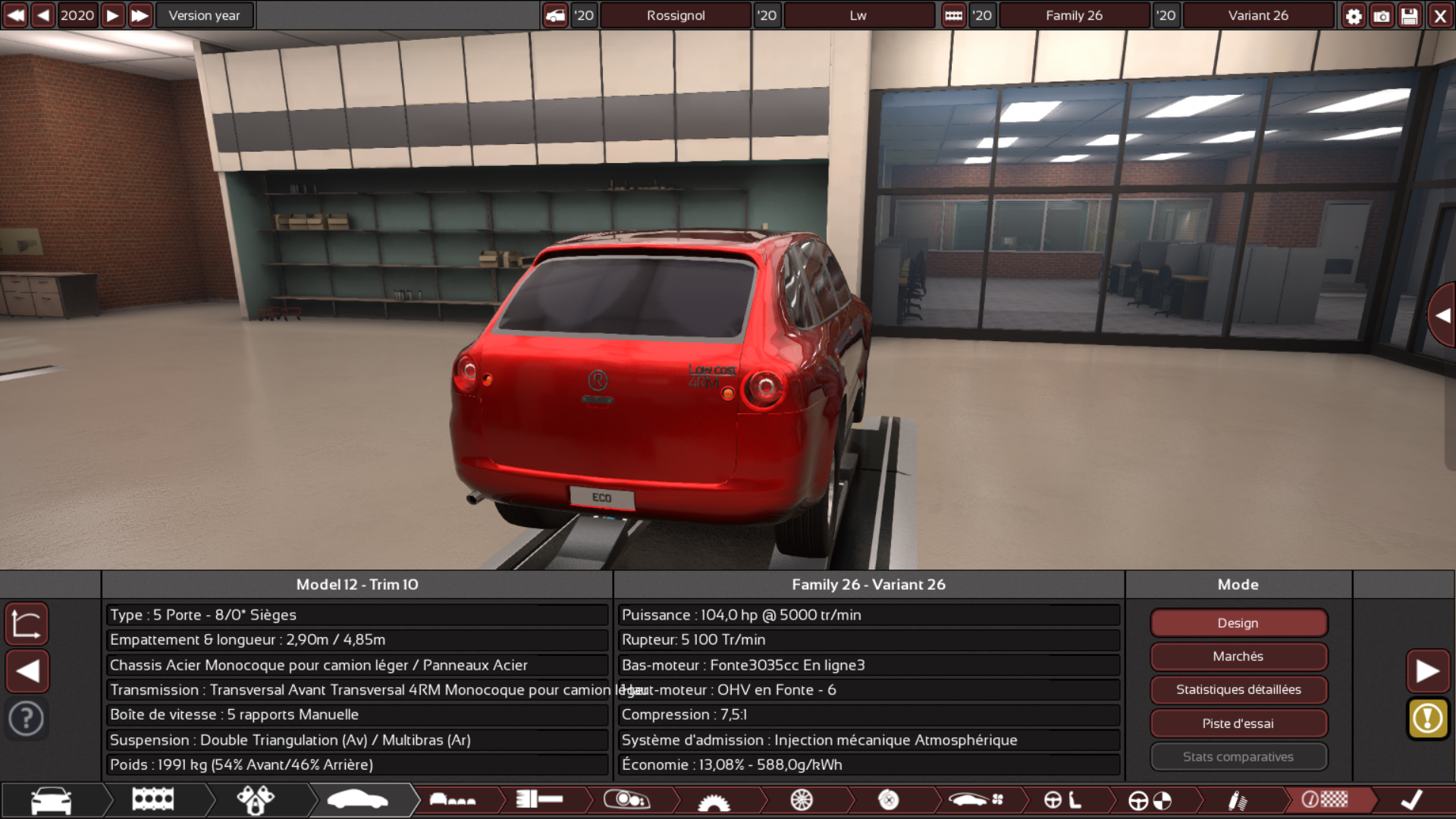This screenshot has width=1456, height=819.
Task: Open the engine designer tab with the engine block icon
Action: (154, 800)
